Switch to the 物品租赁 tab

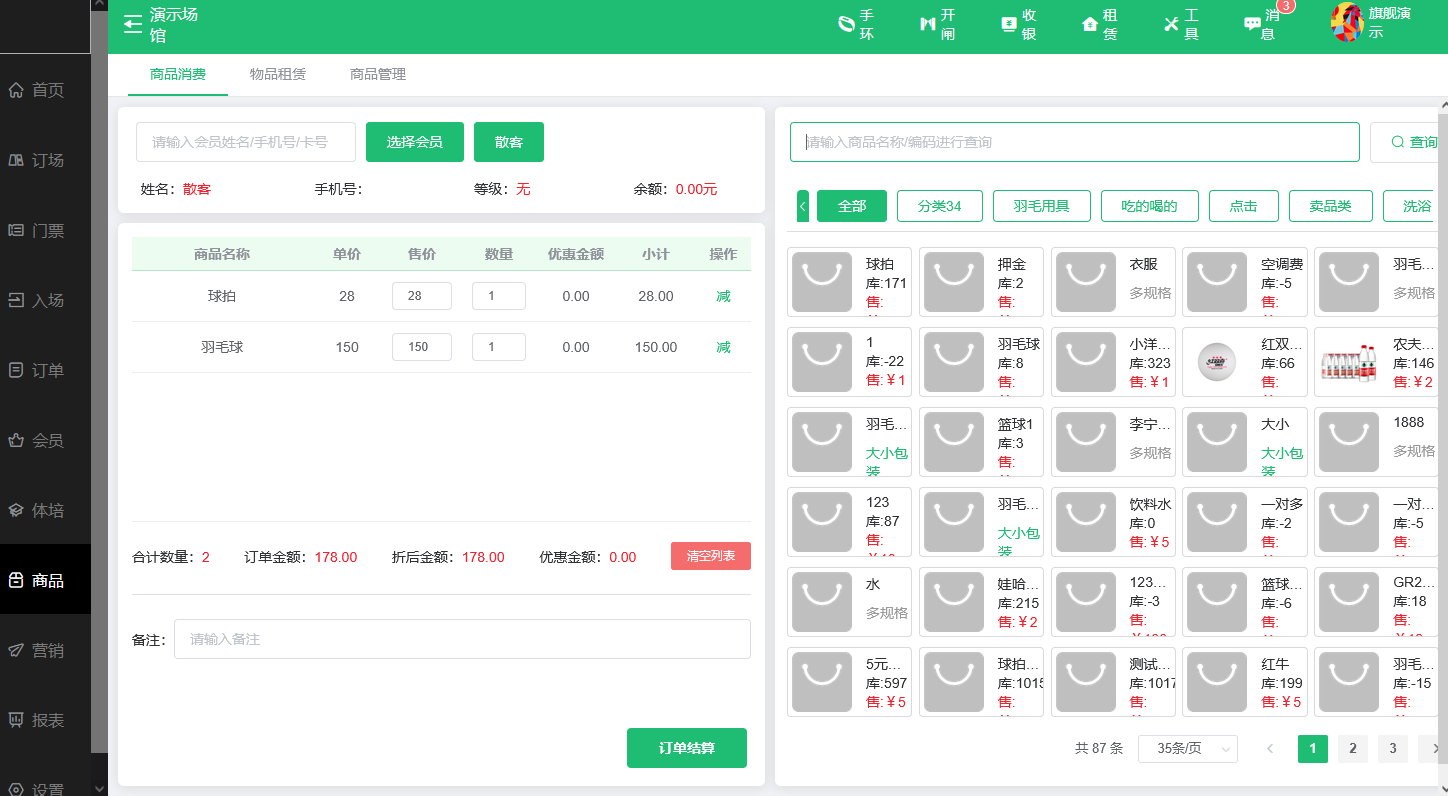277,74
